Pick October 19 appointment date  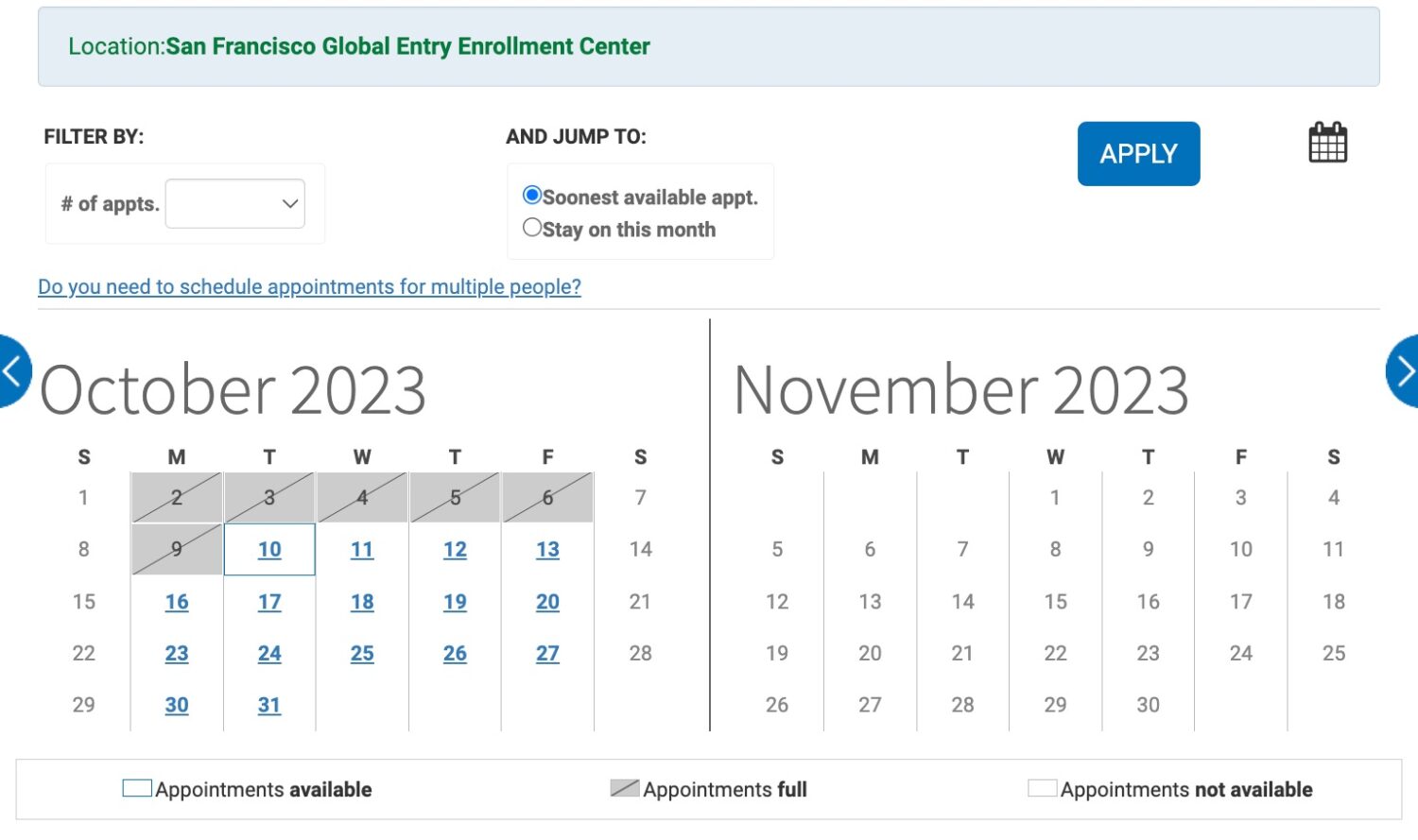click(x=455, y=602)
